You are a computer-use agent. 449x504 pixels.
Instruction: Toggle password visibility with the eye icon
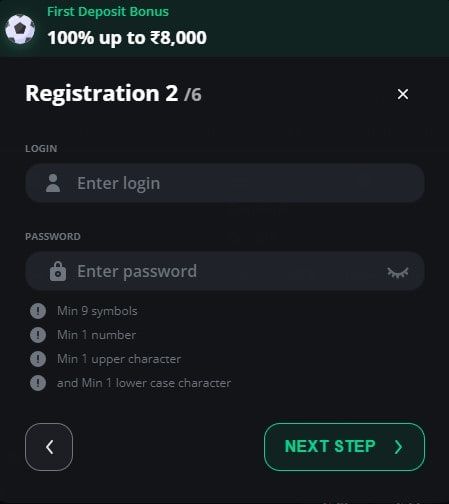(x=398, y=272)
